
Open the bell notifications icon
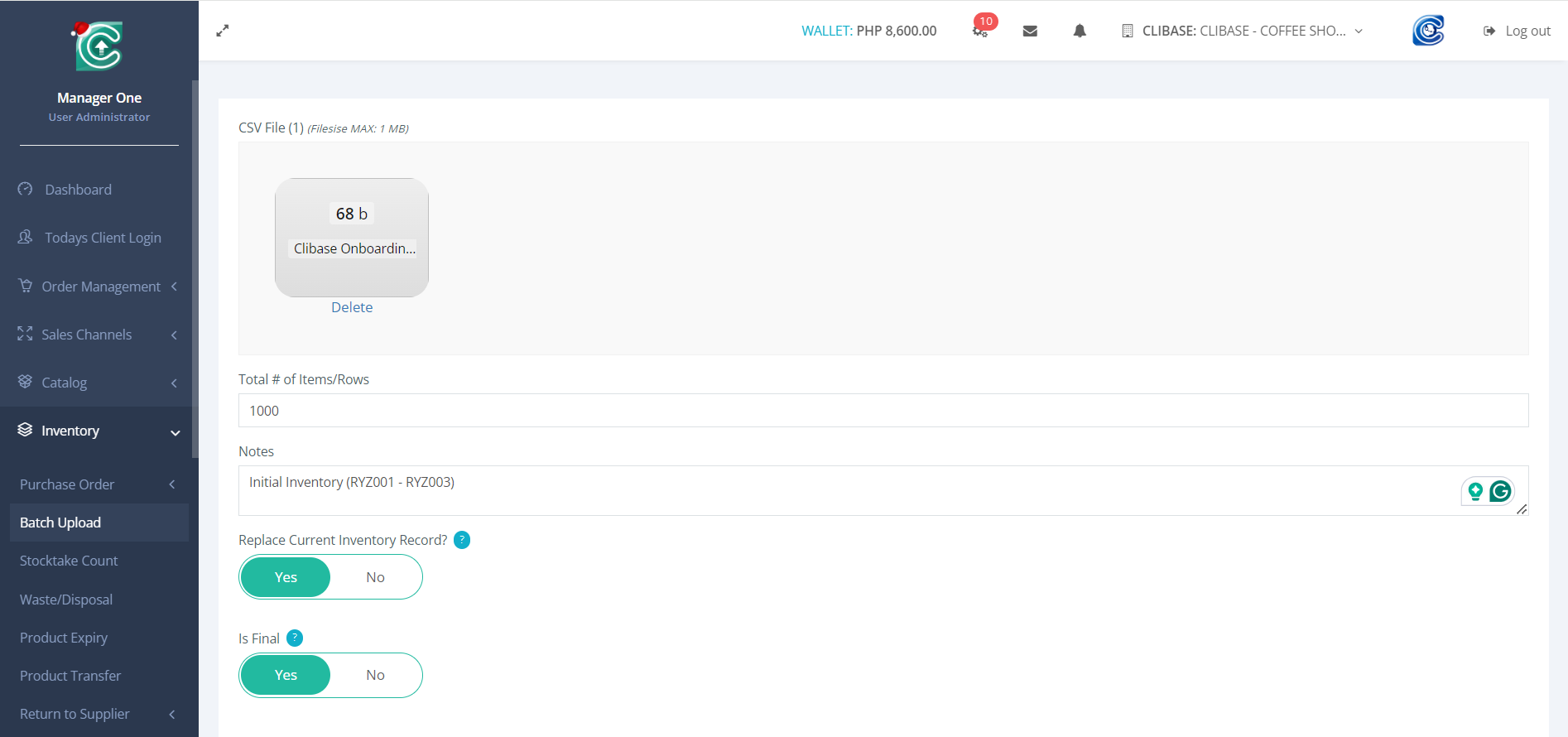point(1080,31)
